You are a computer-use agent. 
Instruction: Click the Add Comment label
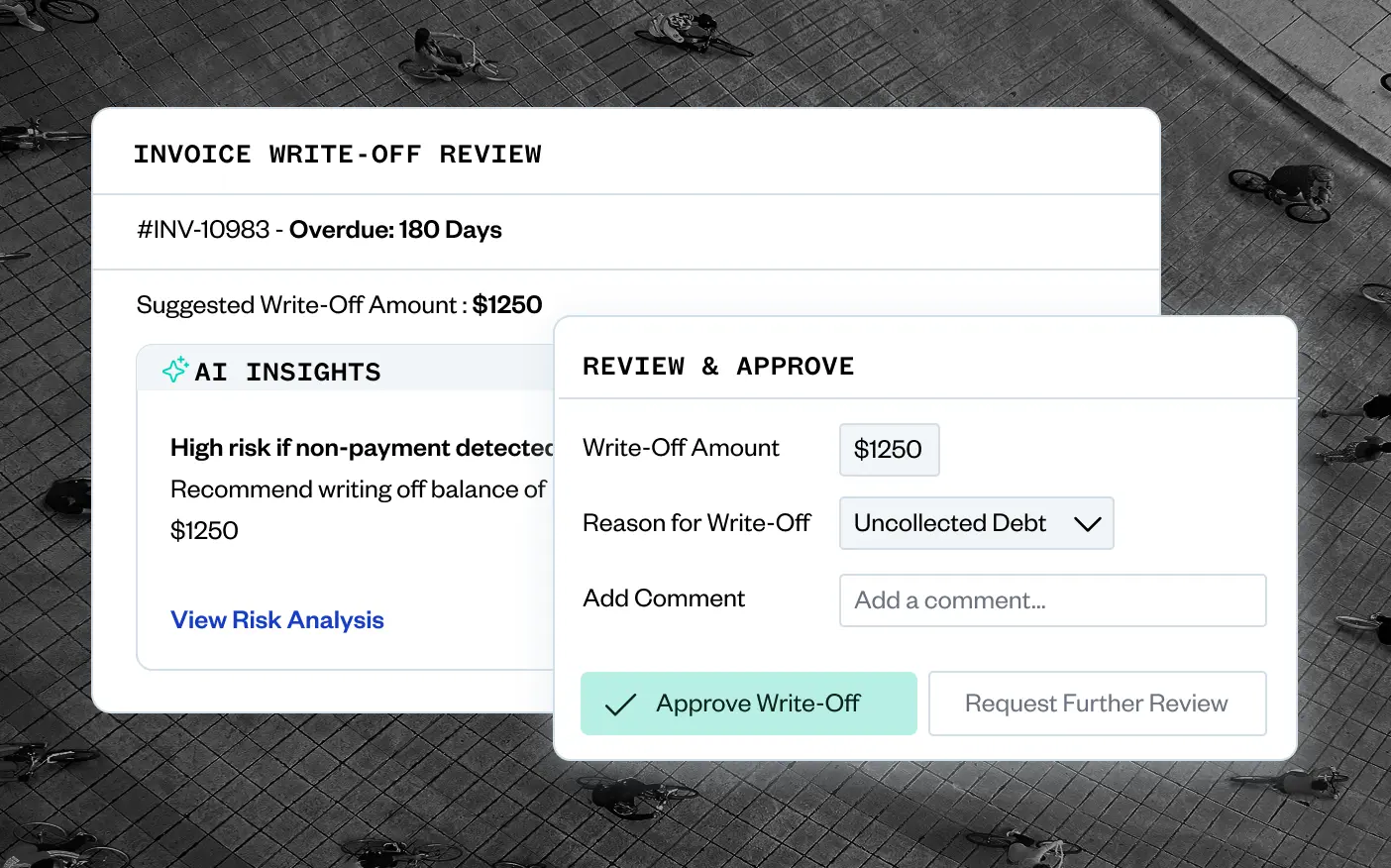click(x=664, y=598)
